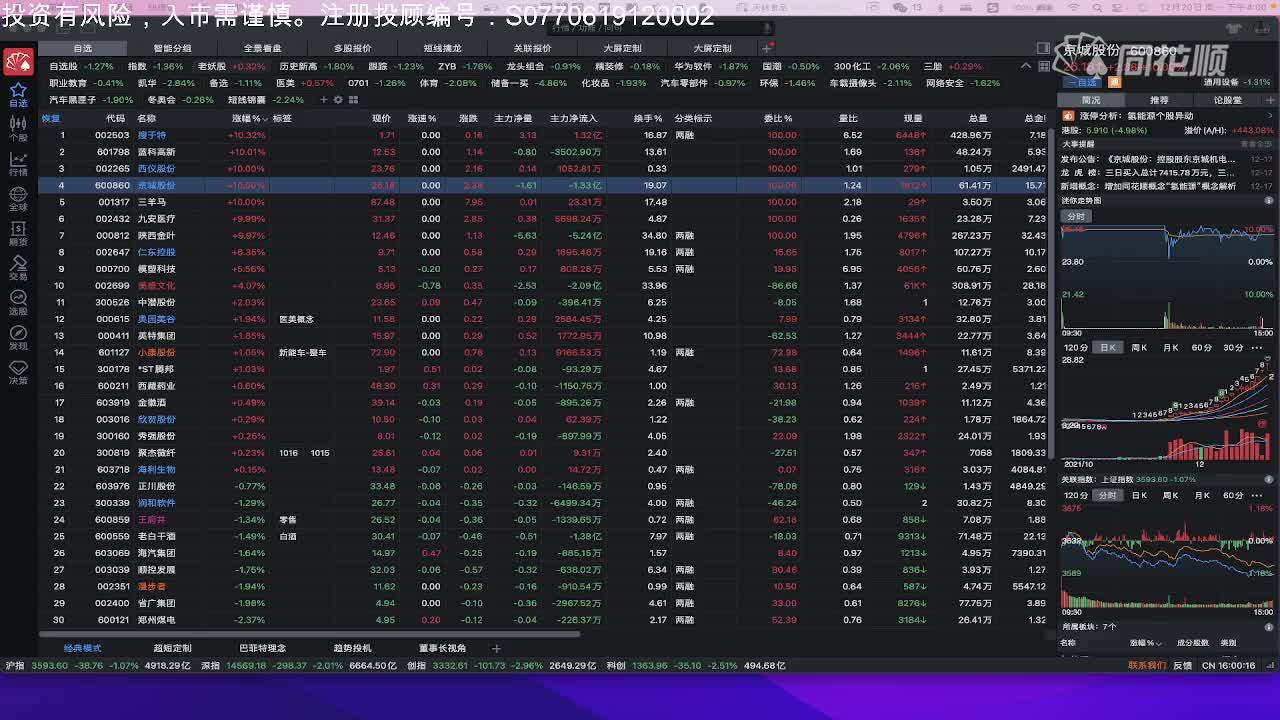This screenshot has height=720, width=1280.
Task: Open 个股 candlestick icon in sidebar
Action: pyautogui.click(x=18, y=129)
